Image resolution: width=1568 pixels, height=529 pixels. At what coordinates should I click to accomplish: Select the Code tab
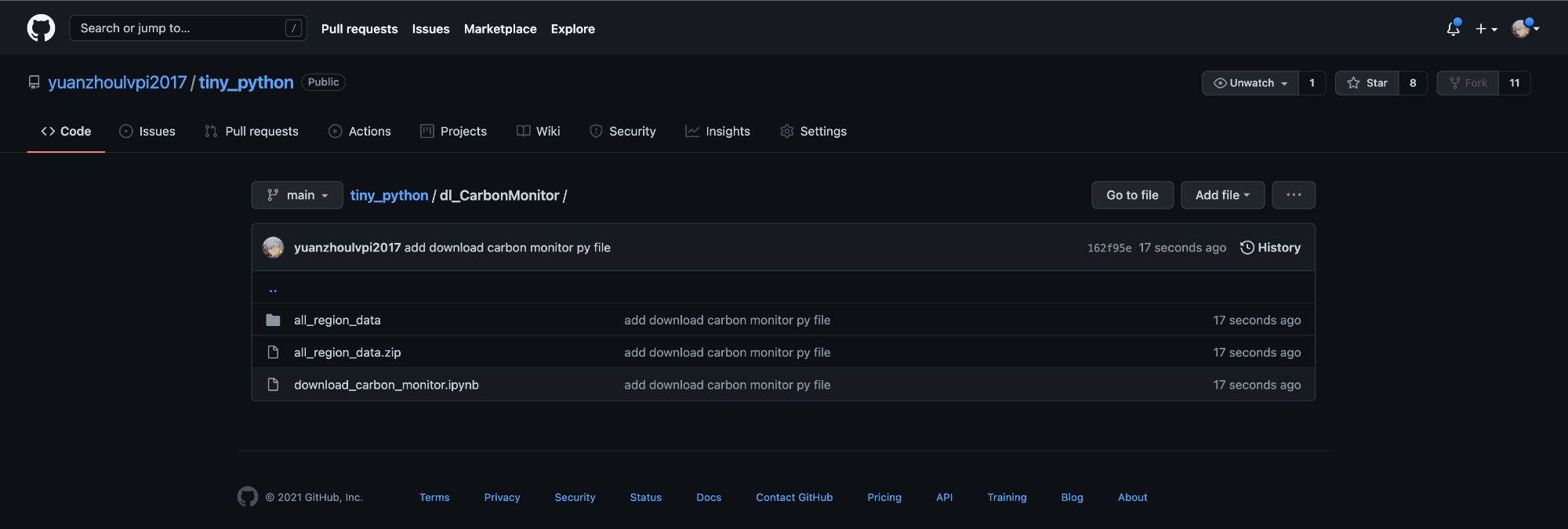pos(66,132)
